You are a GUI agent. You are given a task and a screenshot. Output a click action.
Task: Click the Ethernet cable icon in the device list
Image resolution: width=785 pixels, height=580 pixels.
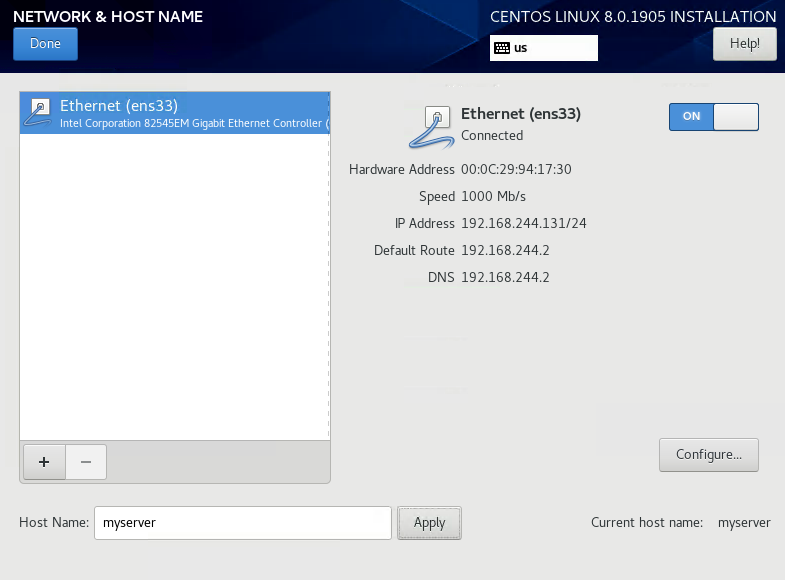tap(38, 113)
